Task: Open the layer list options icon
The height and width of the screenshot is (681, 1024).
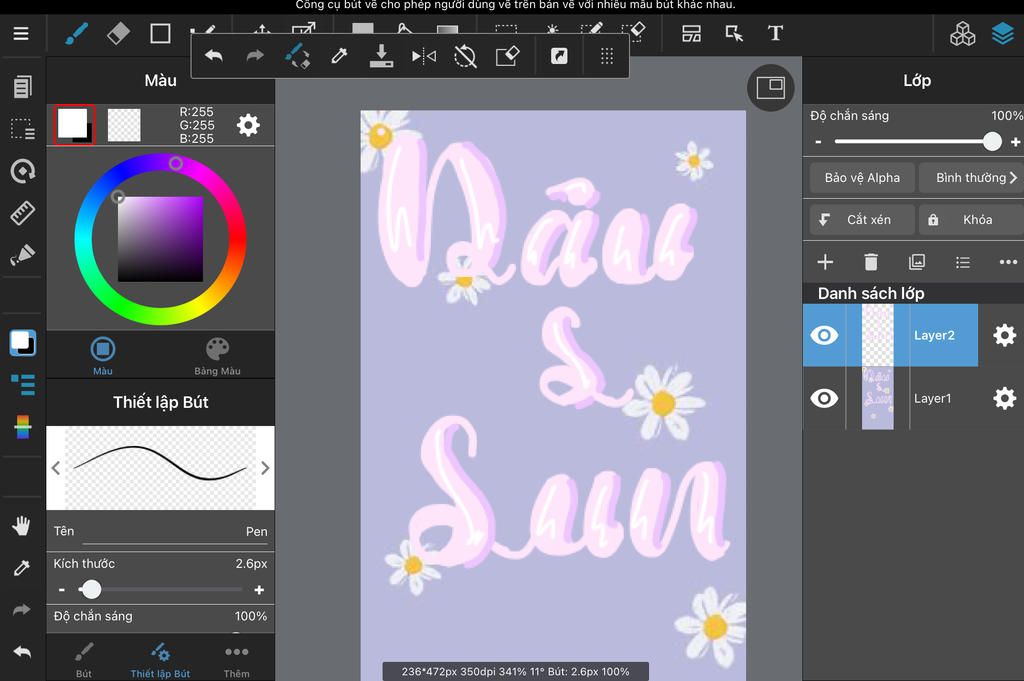Action: pyautogui.click(x=962, y=262)
